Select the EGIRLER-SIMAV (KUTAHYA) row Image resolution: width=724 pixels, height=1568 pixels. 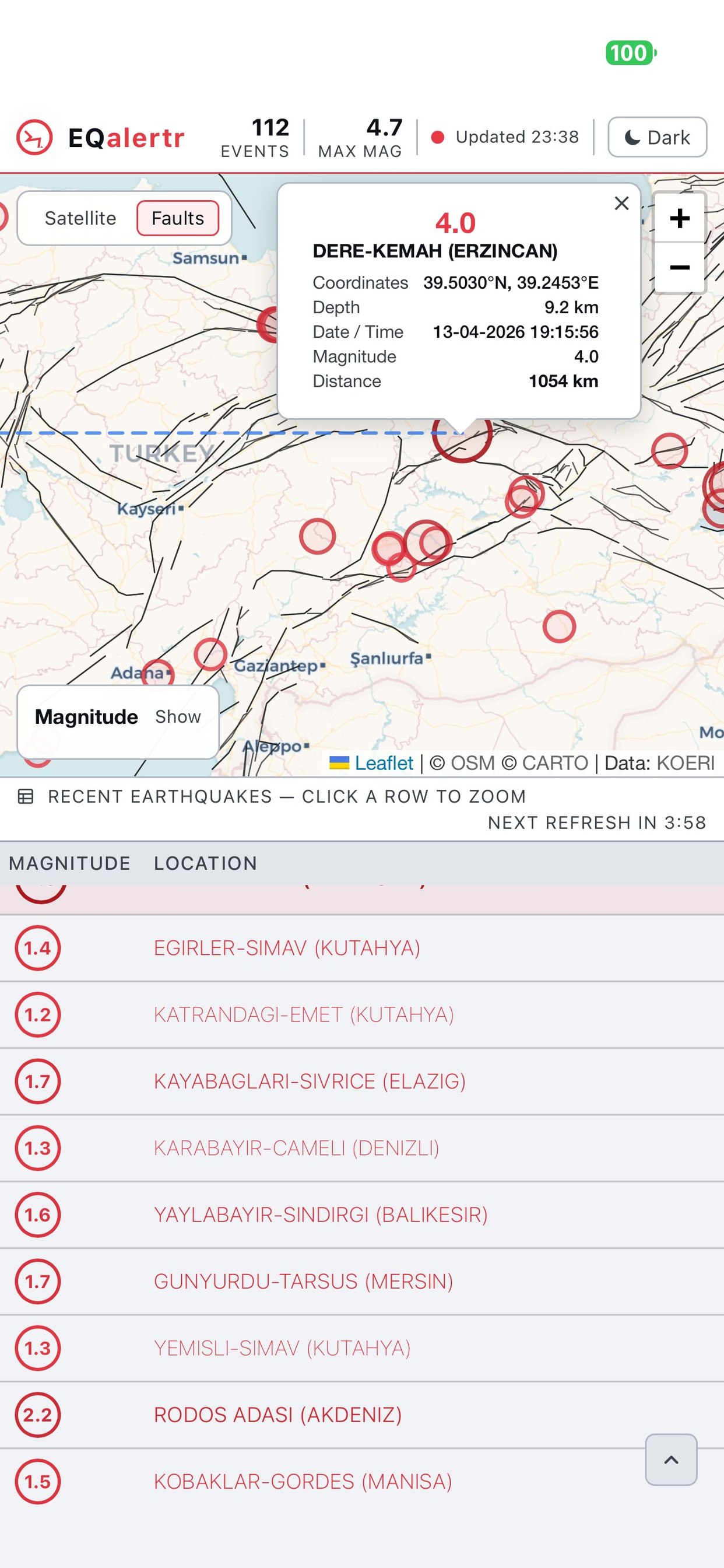click(362, 948)
